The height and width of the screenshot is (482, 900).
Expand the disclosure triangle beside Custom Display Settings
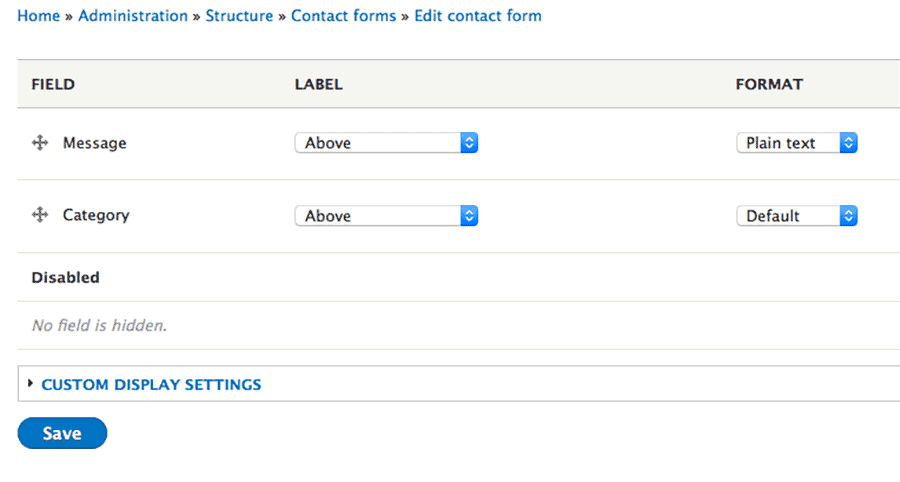click(30, 383)
